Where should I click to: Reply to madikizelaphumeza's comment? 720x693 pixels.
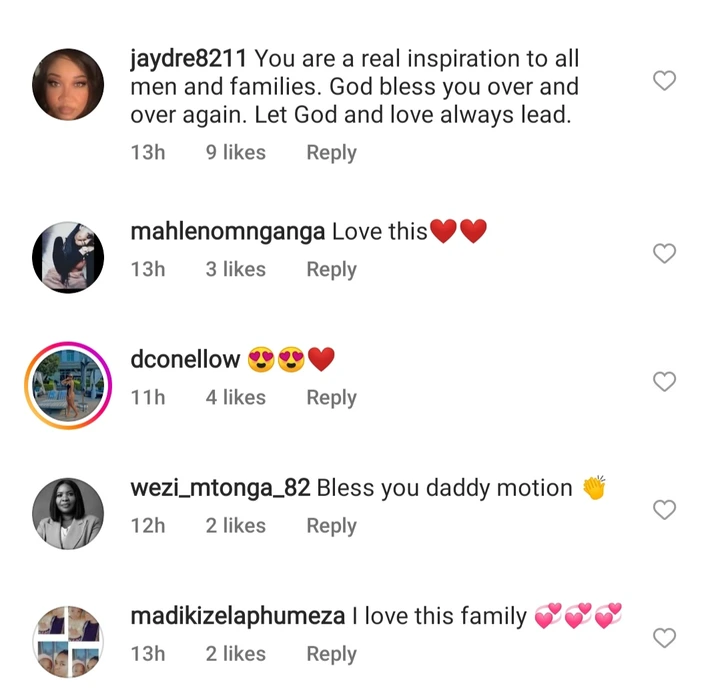[x=331, y=653]
